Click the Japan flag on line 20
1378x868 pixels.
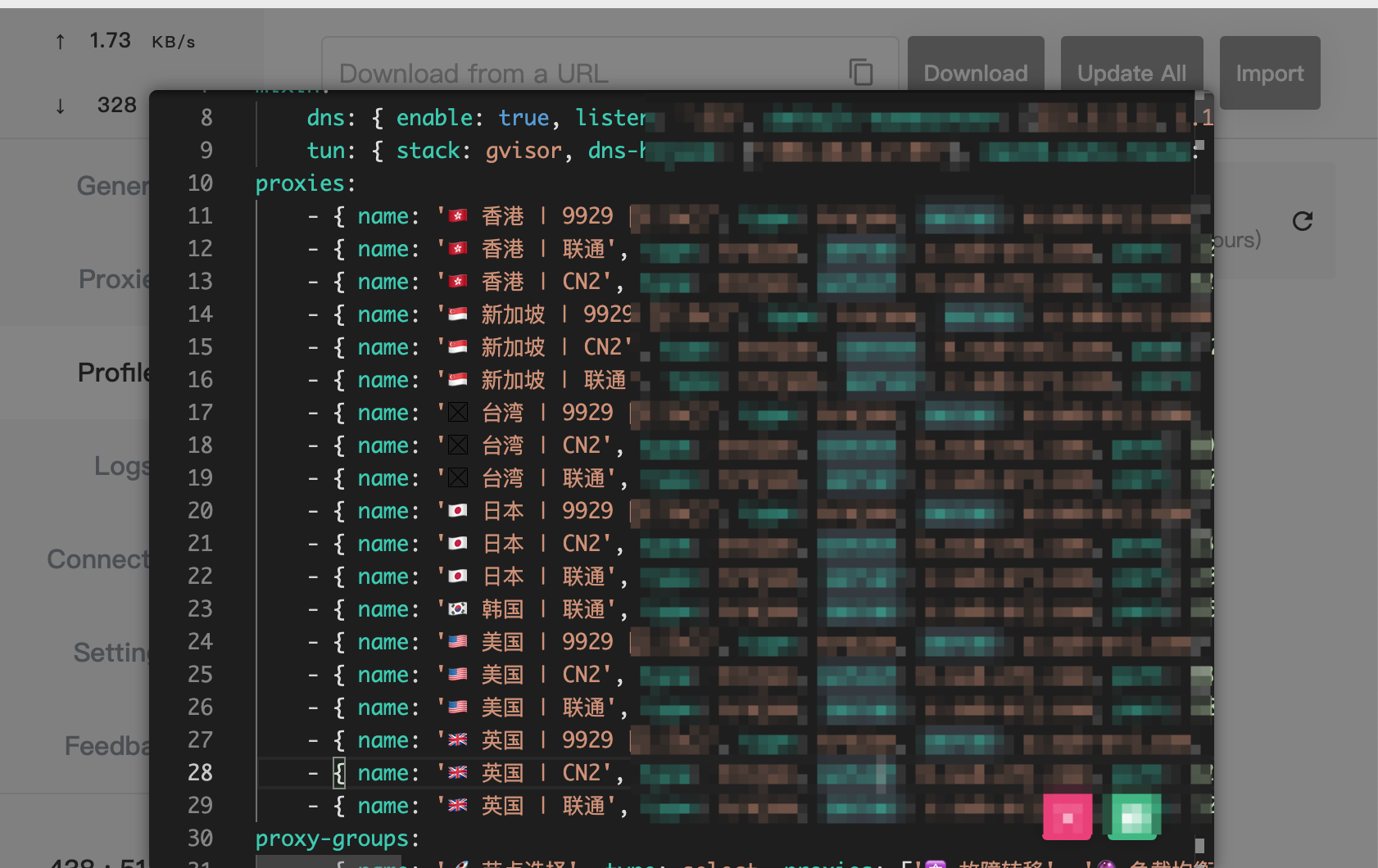pos(458,511)
